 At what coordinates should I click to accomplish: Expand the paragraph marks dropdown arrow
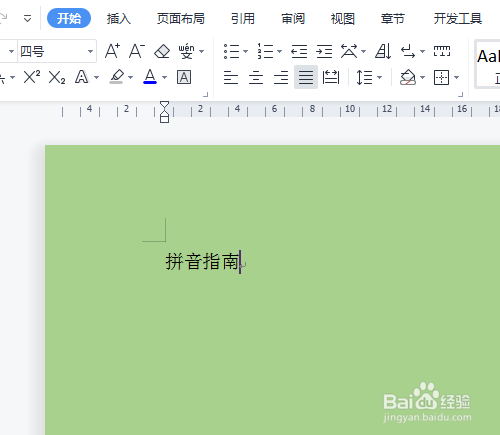coord(422,51)
